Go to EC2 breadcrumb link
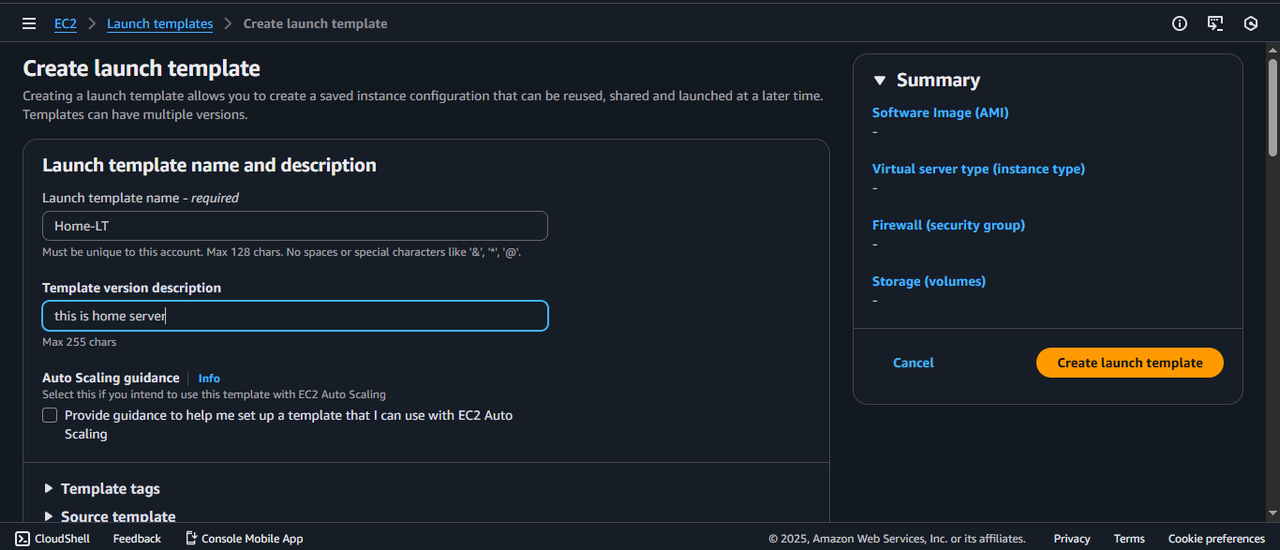 click(x=65, y=23)
